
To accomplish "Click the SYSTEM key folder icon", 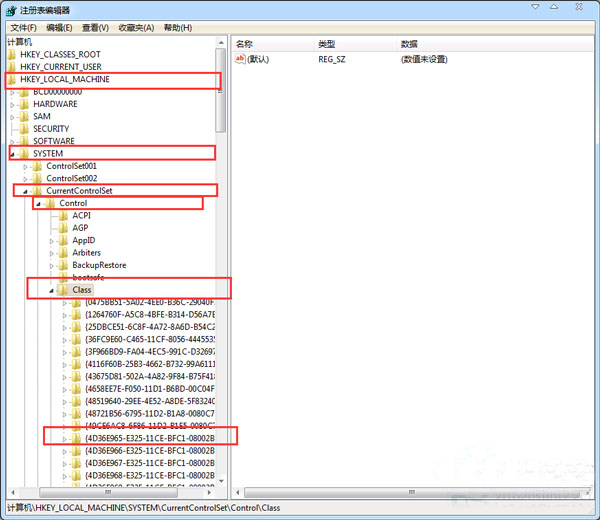I will click(25, 154).
